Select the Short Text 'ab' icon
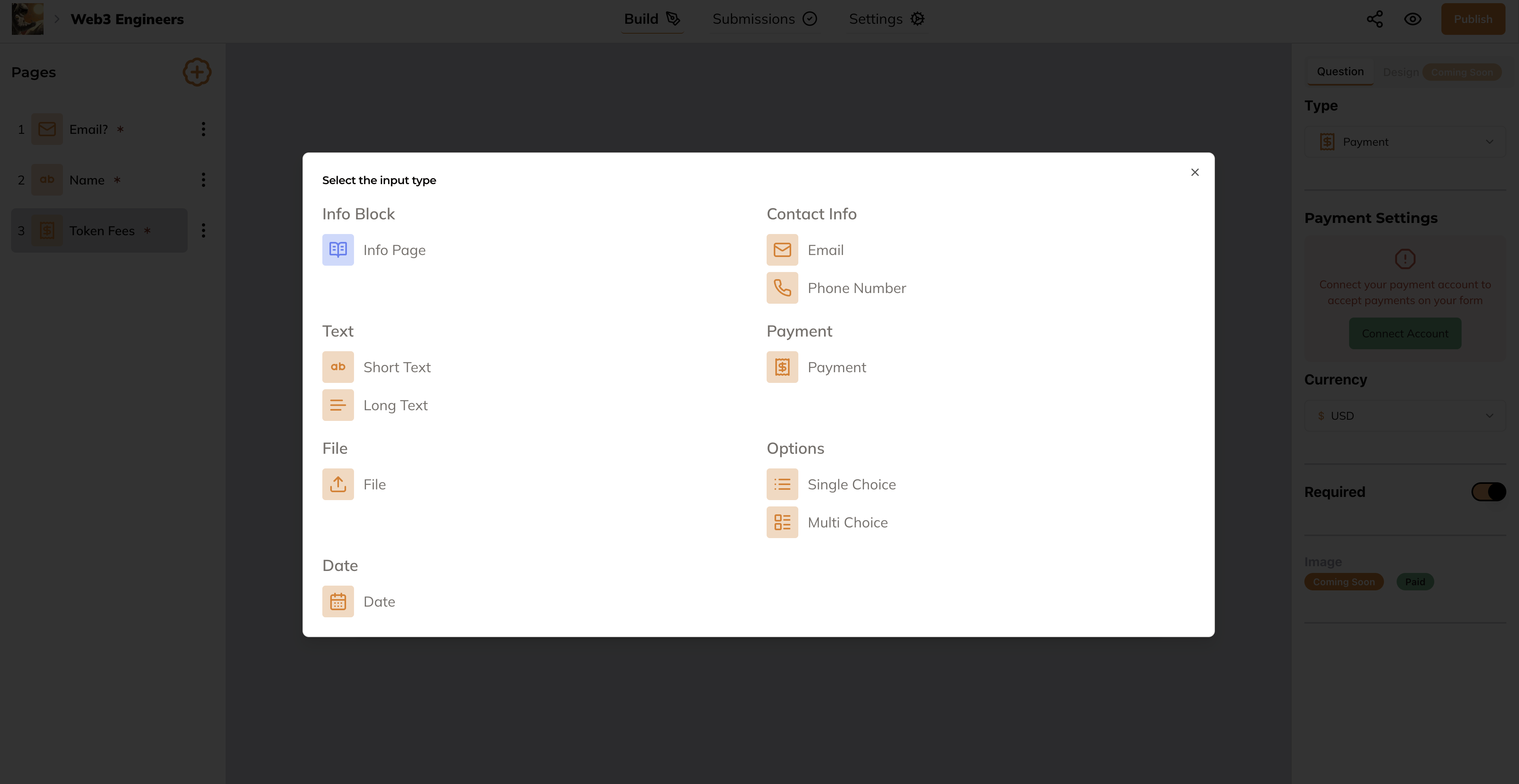 coord(338,367)
